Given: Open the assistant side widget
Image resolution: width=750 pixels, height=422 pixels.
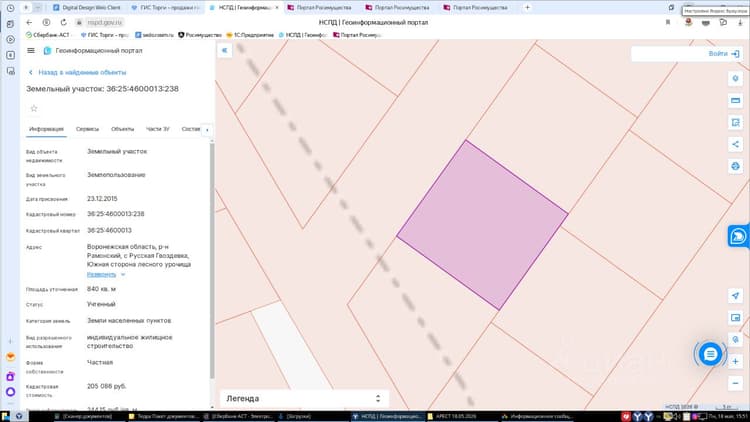Looking at the screenshot, I should [x=739, y=236].
